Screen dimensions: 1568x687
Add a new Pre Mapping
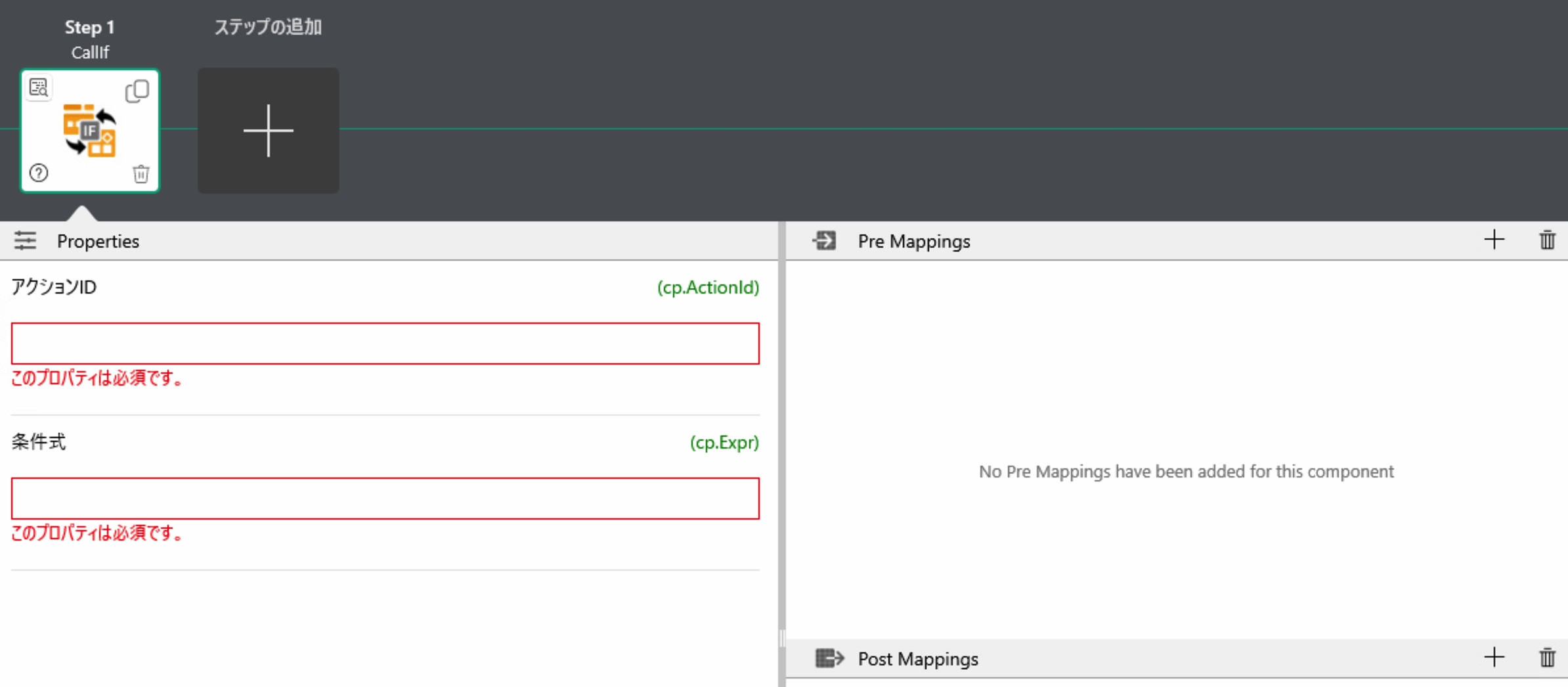click(x=1494, y=240)
